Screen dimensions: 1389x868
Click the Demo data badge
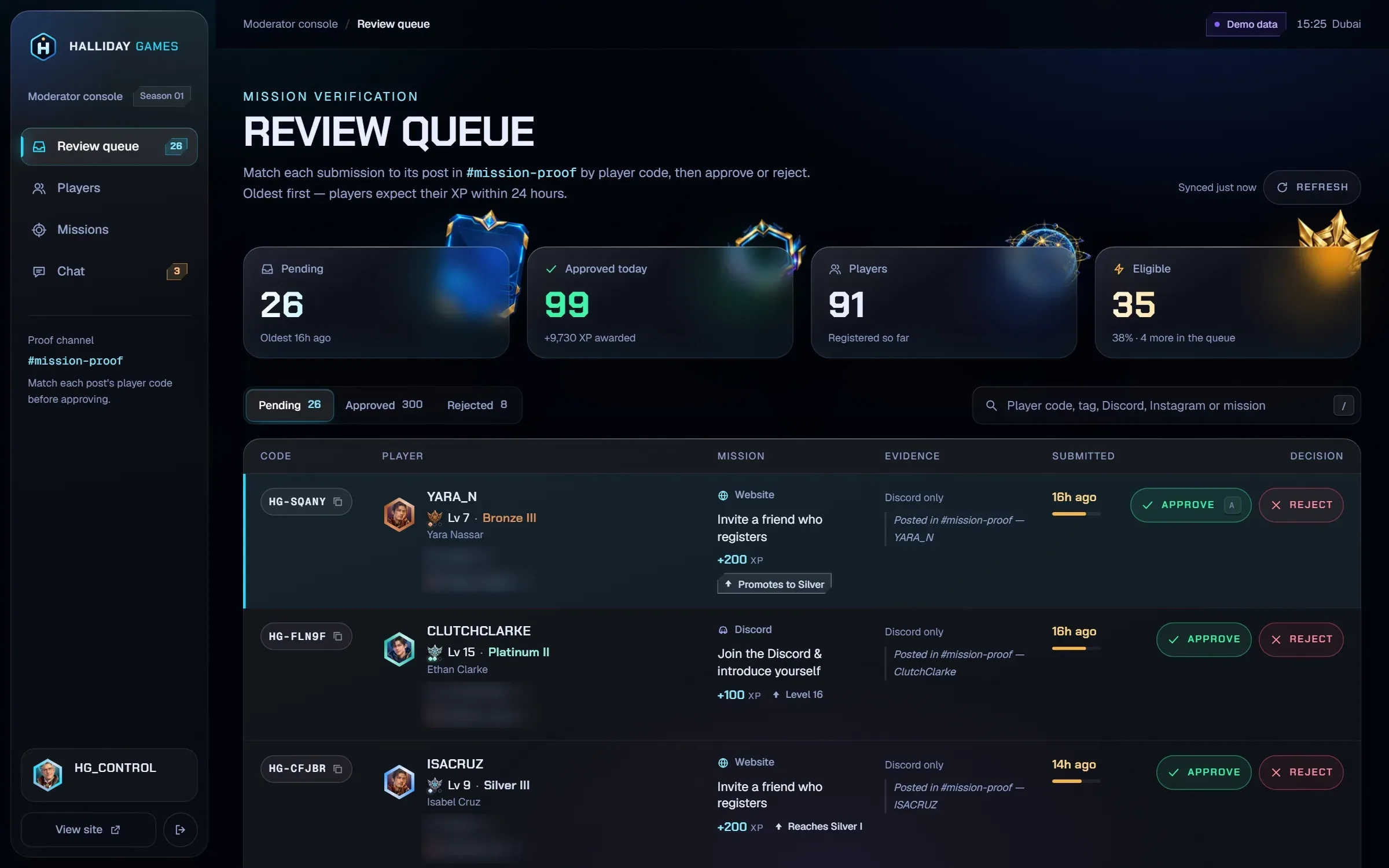1246,24
